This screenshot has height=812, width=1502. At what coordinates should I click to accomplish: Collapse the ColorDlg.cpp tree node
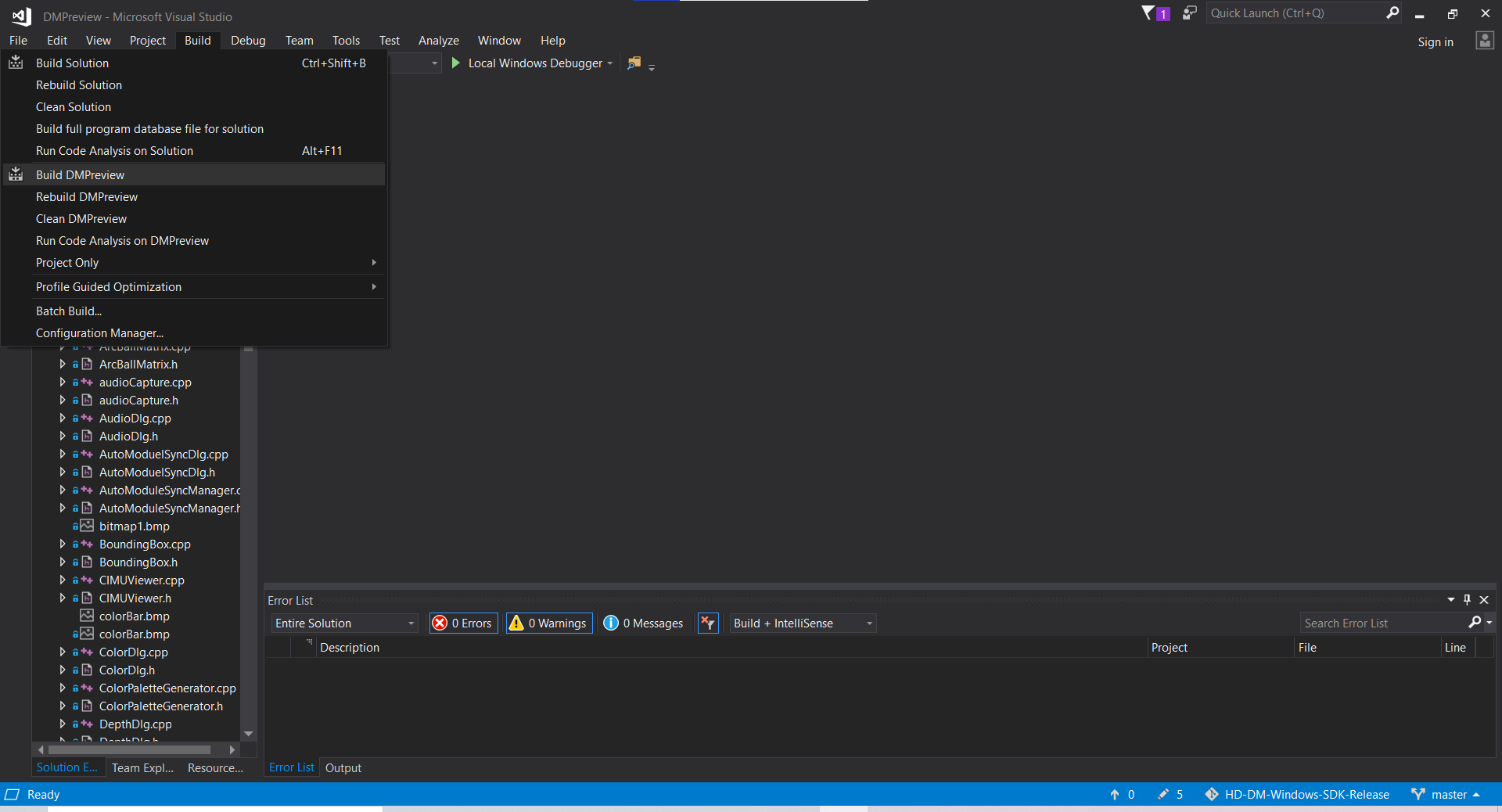[x=63, y=652]
